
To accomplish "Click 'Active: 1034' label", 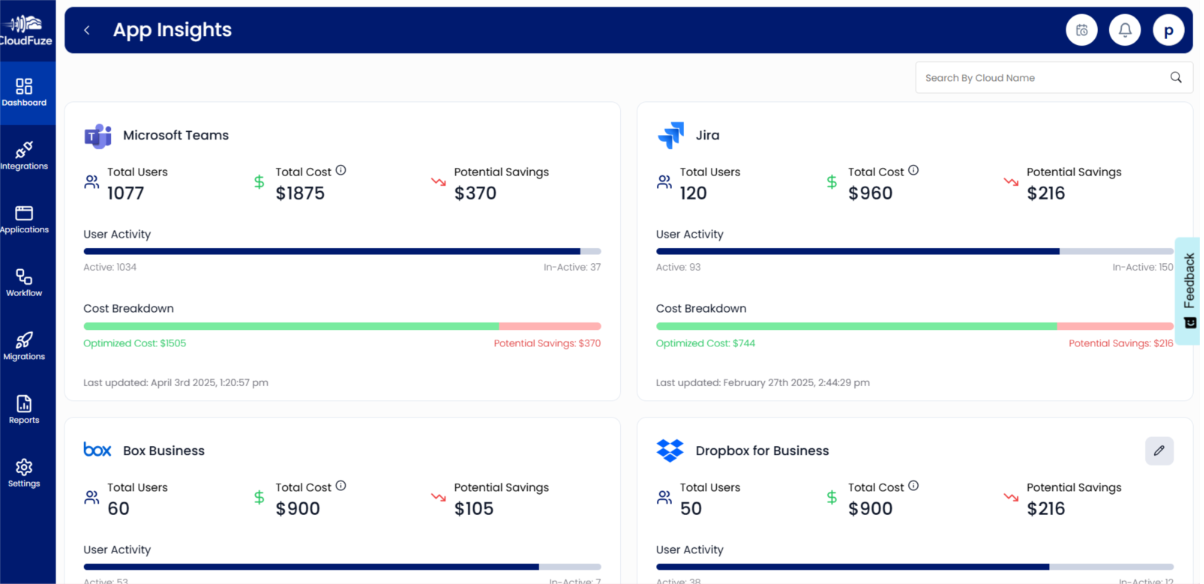I will pyautogui.click(x=110, y=267).
